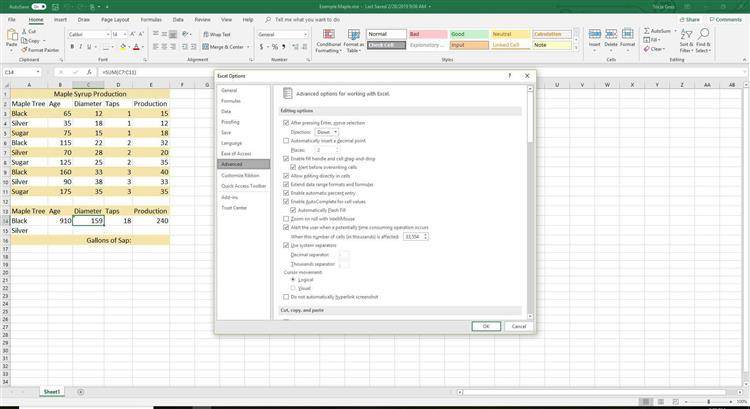This screenshot has height=409, width=750.
Task: Select Customize Ribbon in Excel Options sidebar
Action: [240, 175]
